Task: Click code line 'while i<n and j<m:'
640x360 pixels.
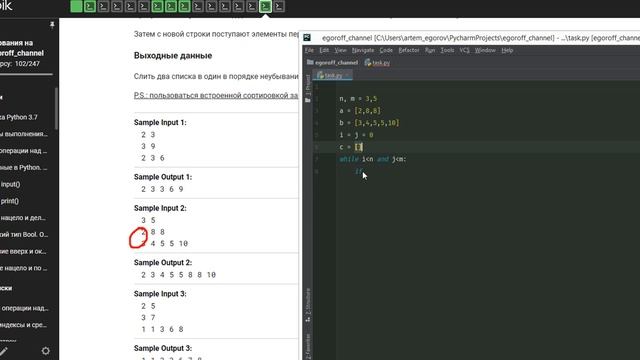Action: click(373, 159)
